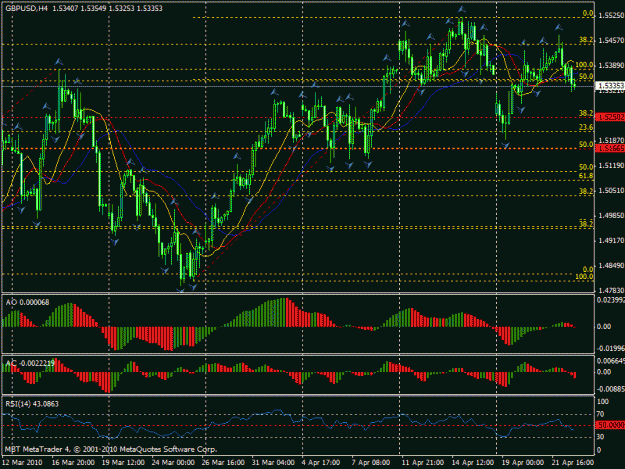Click the RSI(14) 43.0863 indicator label
This screenshot has height=469, width=625.
(32, 404)
